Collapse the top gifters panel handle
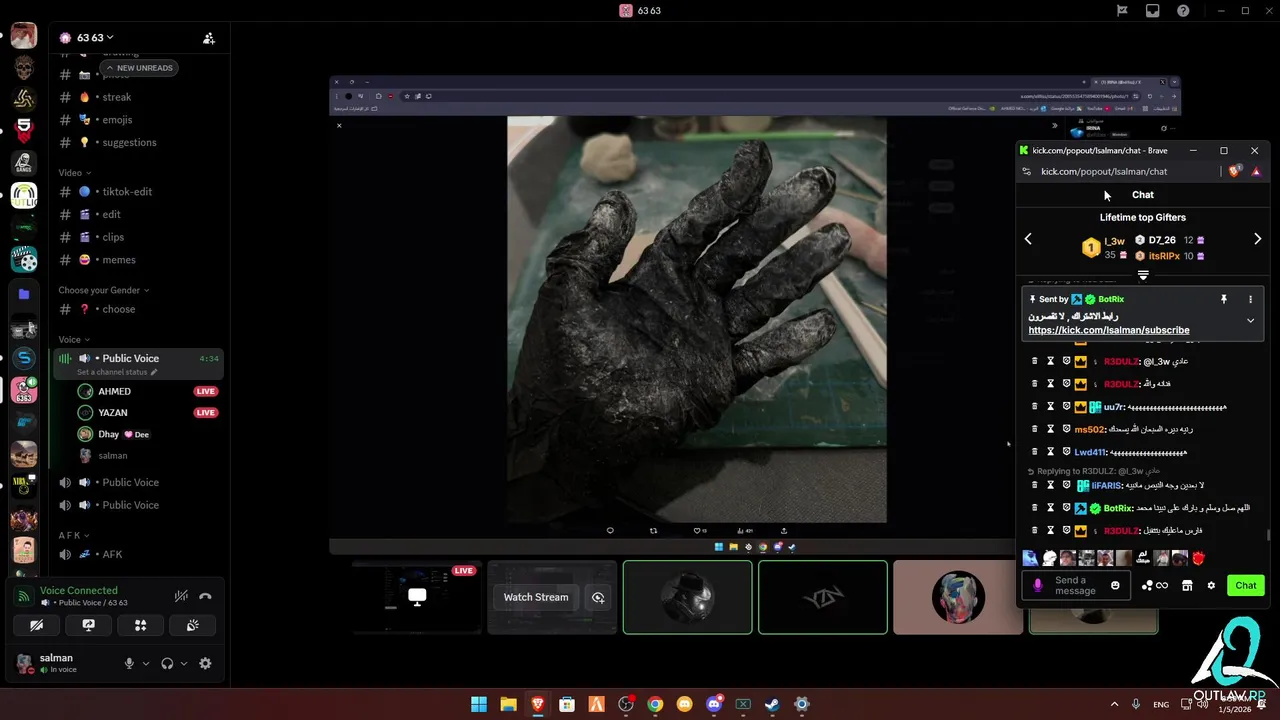This screenshot has height=720, width=1280. point(1143,275)
